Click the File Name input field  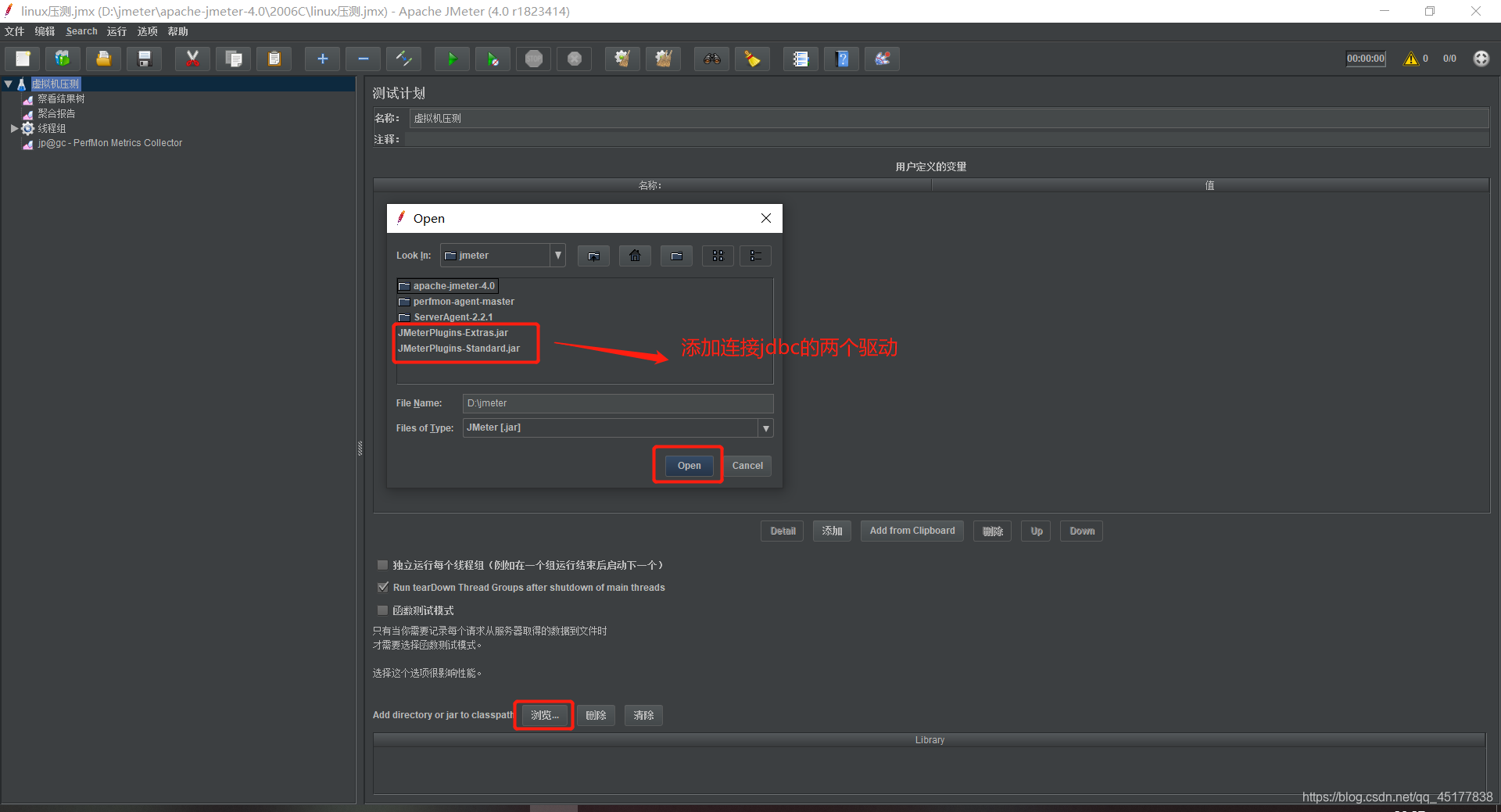pos(618,403)
